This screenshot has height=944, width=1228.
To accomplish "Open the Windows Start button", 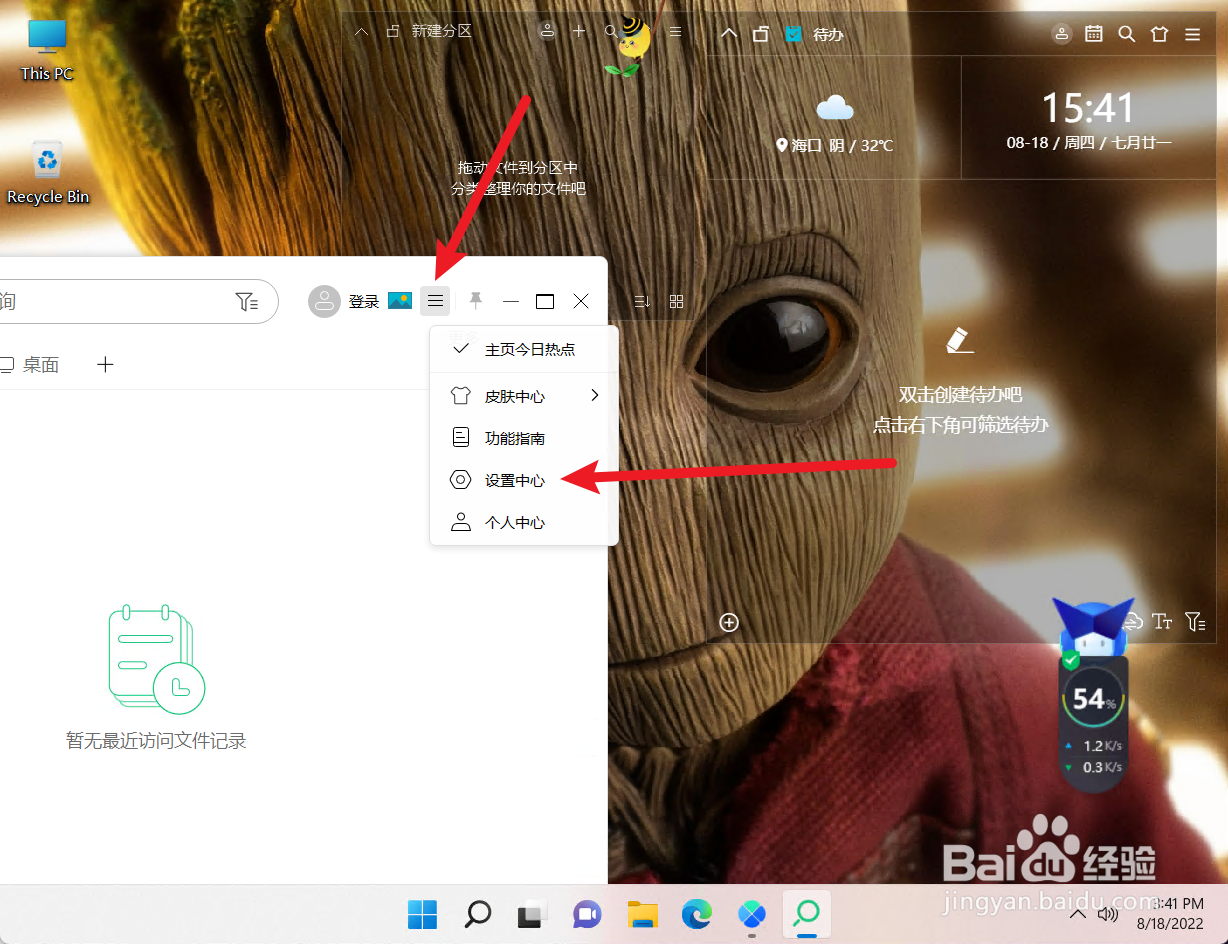I will click(422, 913).
